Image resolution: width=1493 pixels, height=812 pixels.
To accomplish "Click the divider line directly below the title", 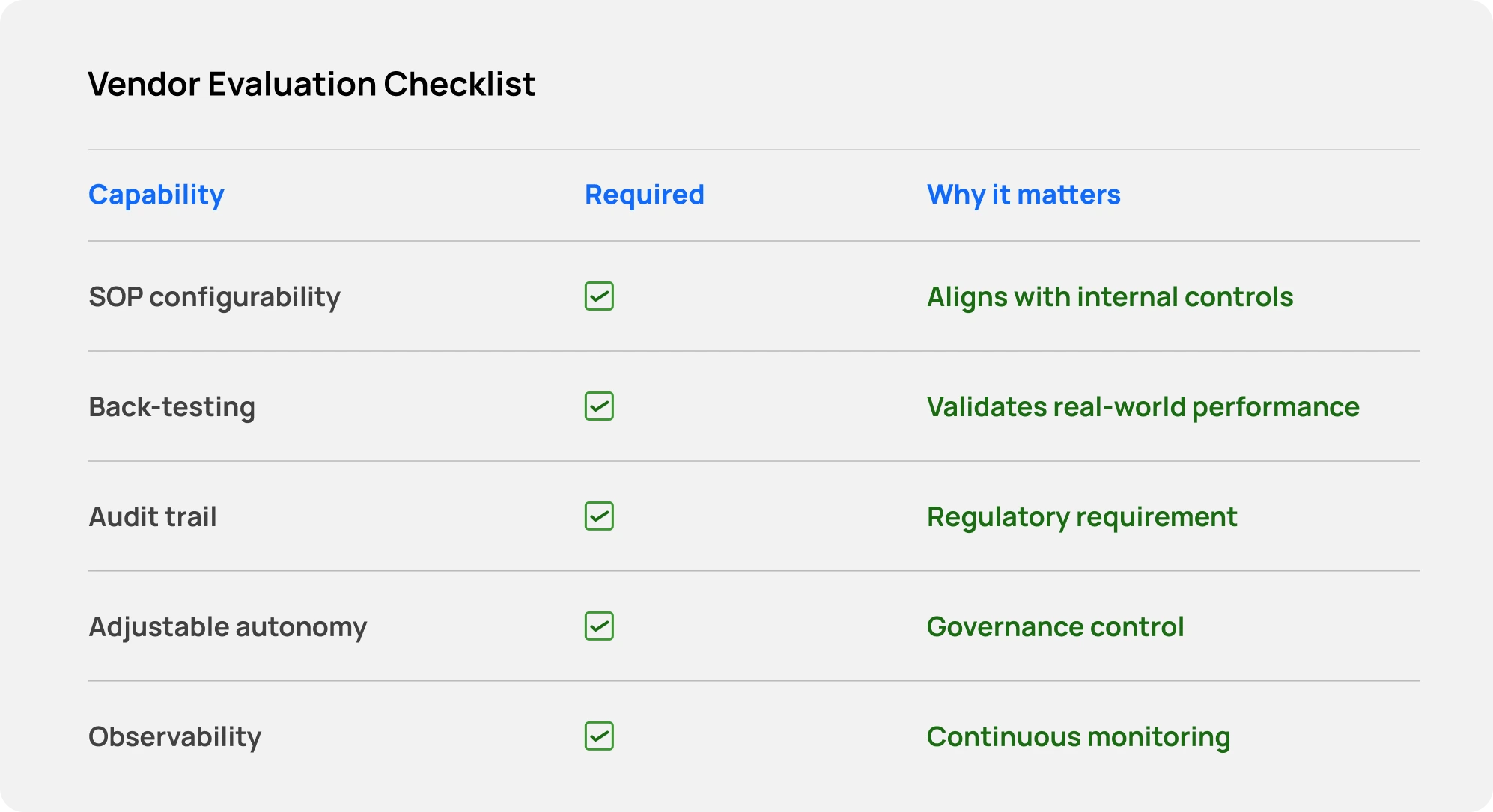I will click(x=753, y=150).
